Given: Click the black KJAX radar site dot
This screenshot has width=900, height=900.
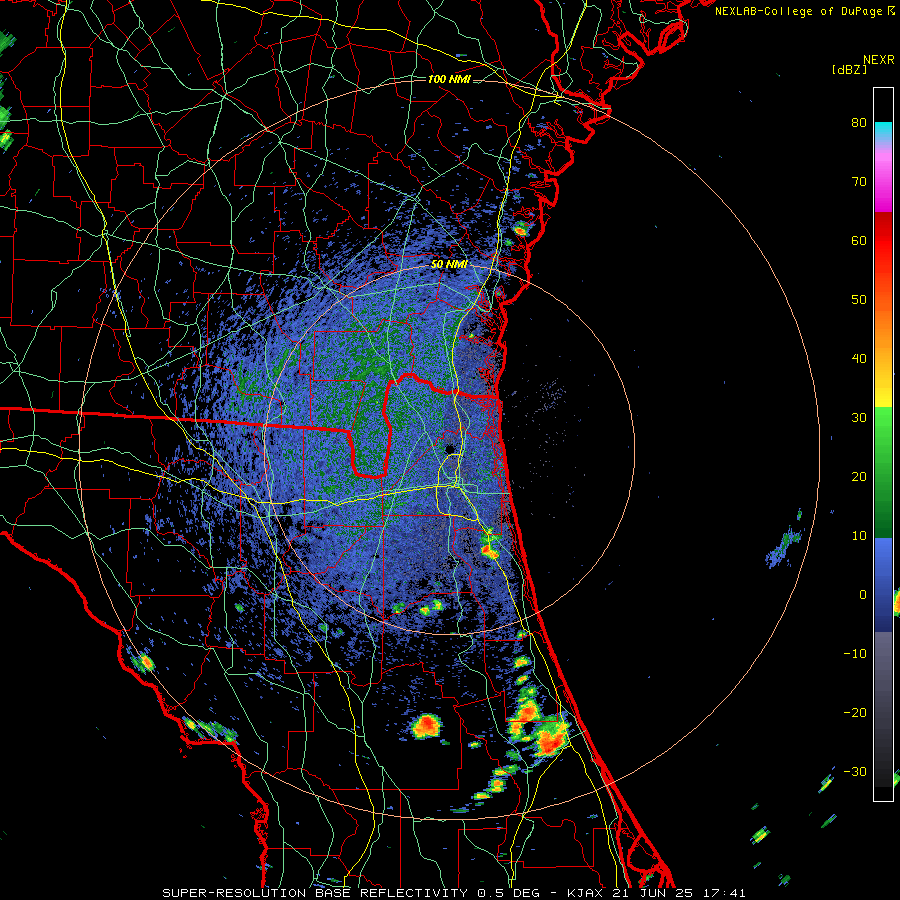Looking at the screenshot, I should click(x=449, y=448).
